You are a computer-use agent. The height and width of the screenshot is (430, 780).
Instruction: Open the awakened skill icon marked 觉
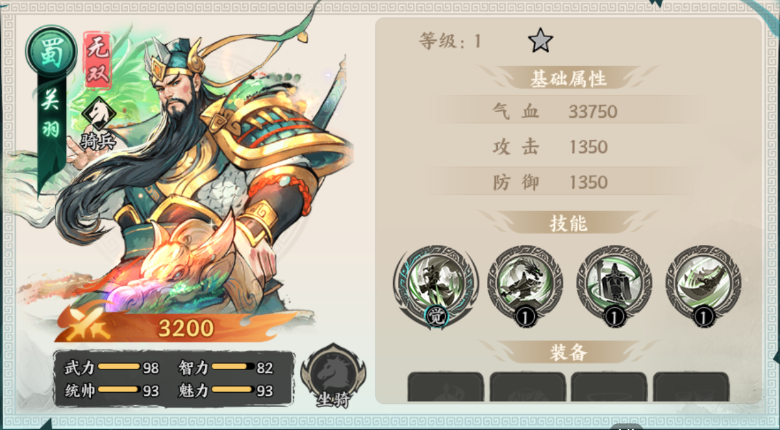pos(436,286)
